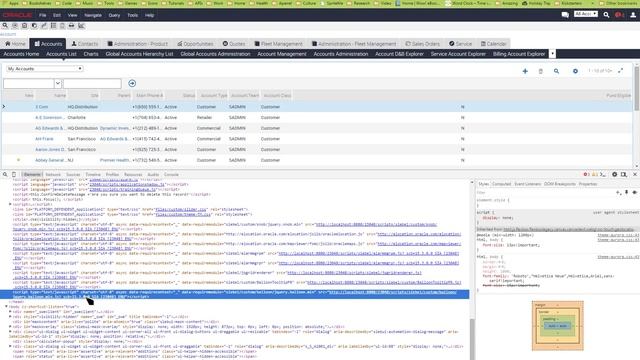Switch to the Quotes screen tab
The image size is (640, 360).
tap(234, 44)
